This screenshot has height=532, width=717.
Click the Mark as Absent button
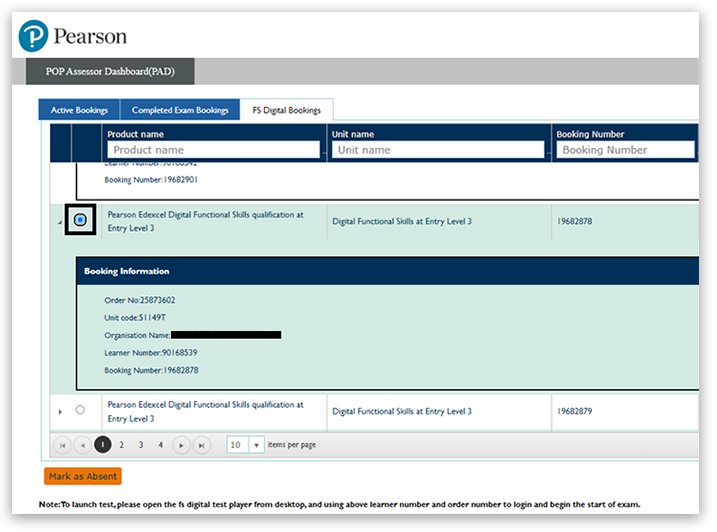(82, 476)
